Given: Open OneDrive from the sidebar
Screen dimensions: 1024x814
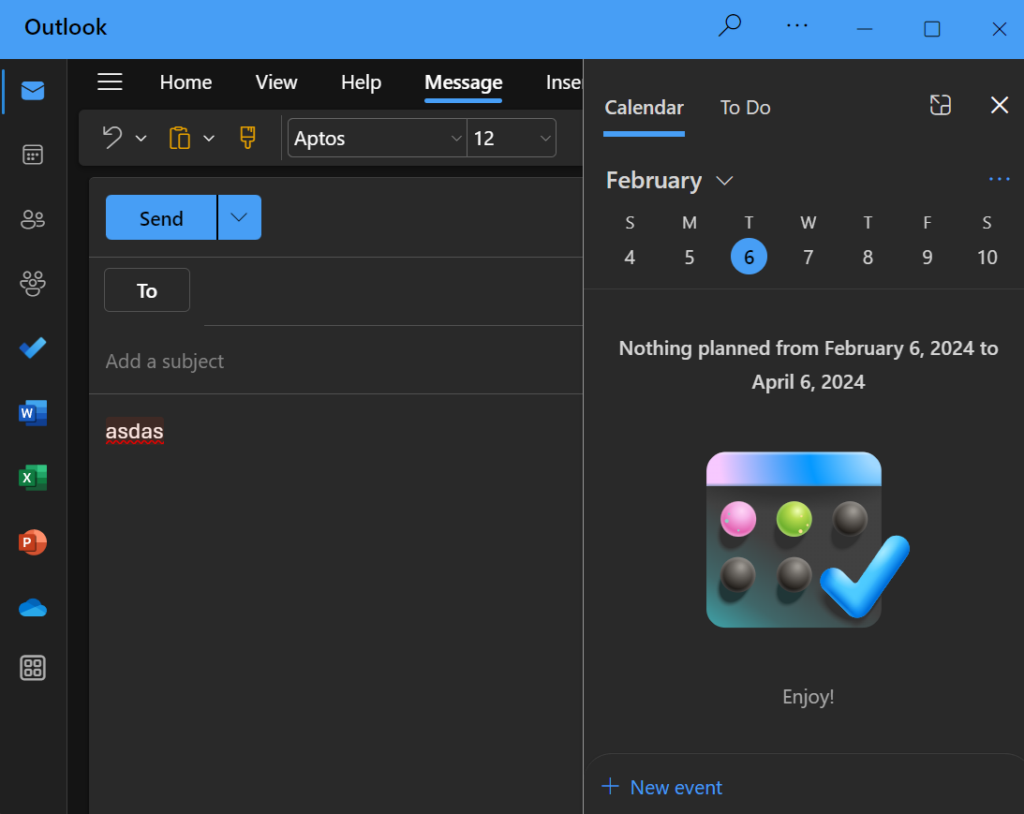Looking at the screenshot, I should click(32, 607).
